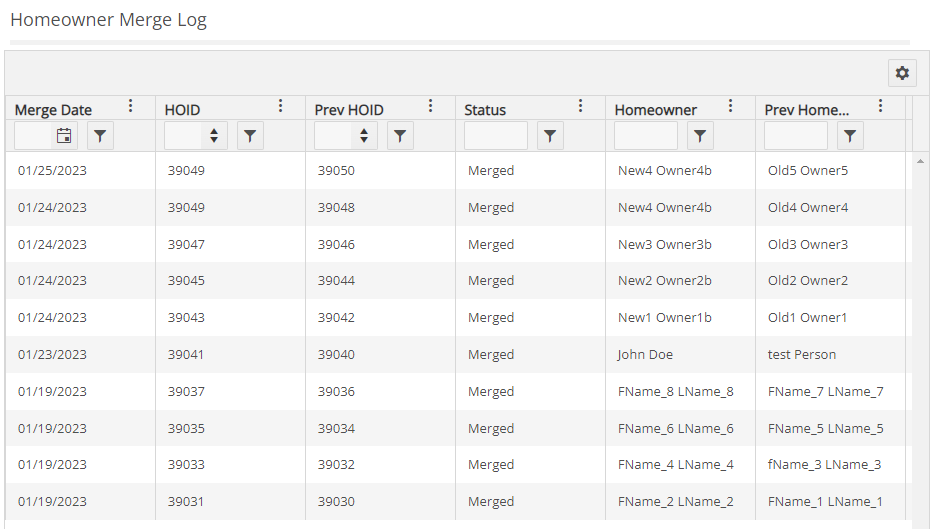The height and width of the screenshot is (529, 935).
Task: Focus the Status filter text field
Action: click(x=496, y=136)
